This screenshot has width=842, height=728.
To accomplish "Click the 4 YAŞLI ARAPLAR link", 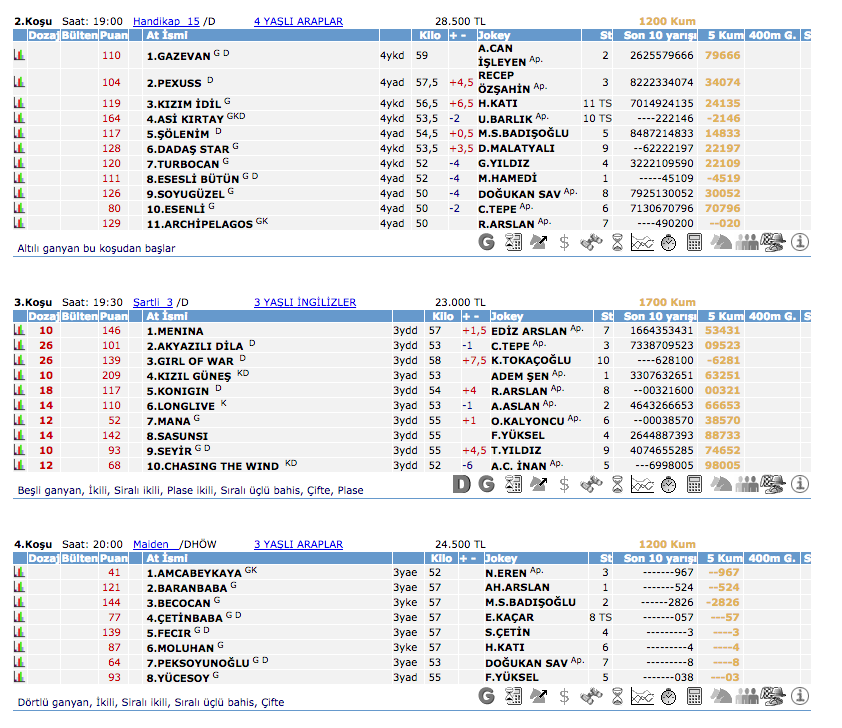I will (298, 21).
